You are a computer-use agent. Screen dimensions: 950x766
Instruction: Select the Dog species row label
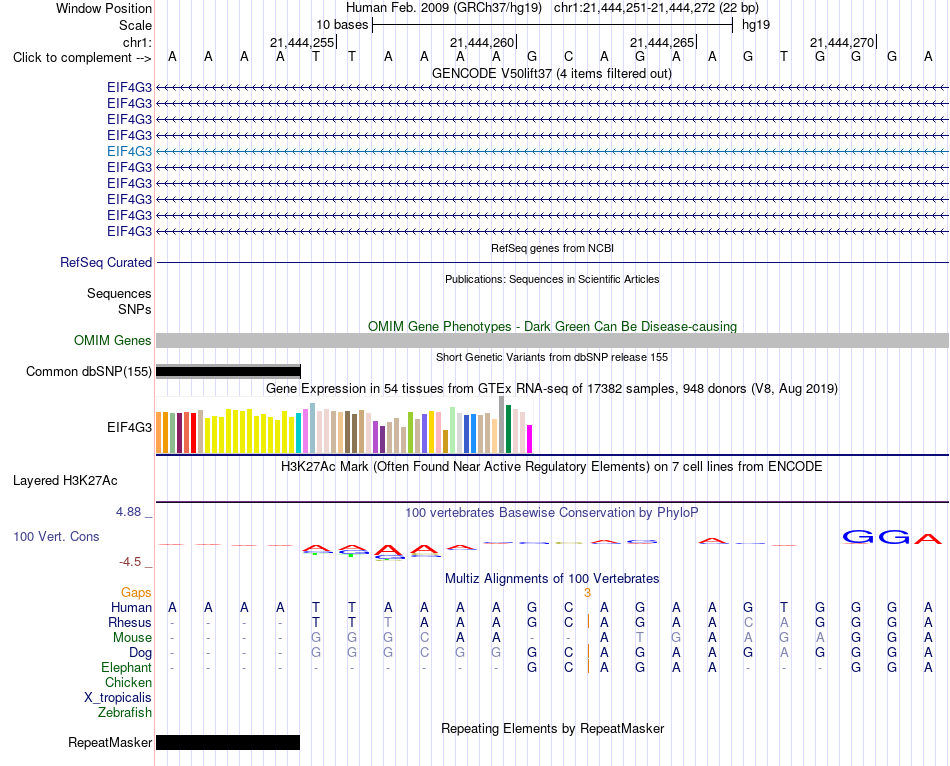140,653
